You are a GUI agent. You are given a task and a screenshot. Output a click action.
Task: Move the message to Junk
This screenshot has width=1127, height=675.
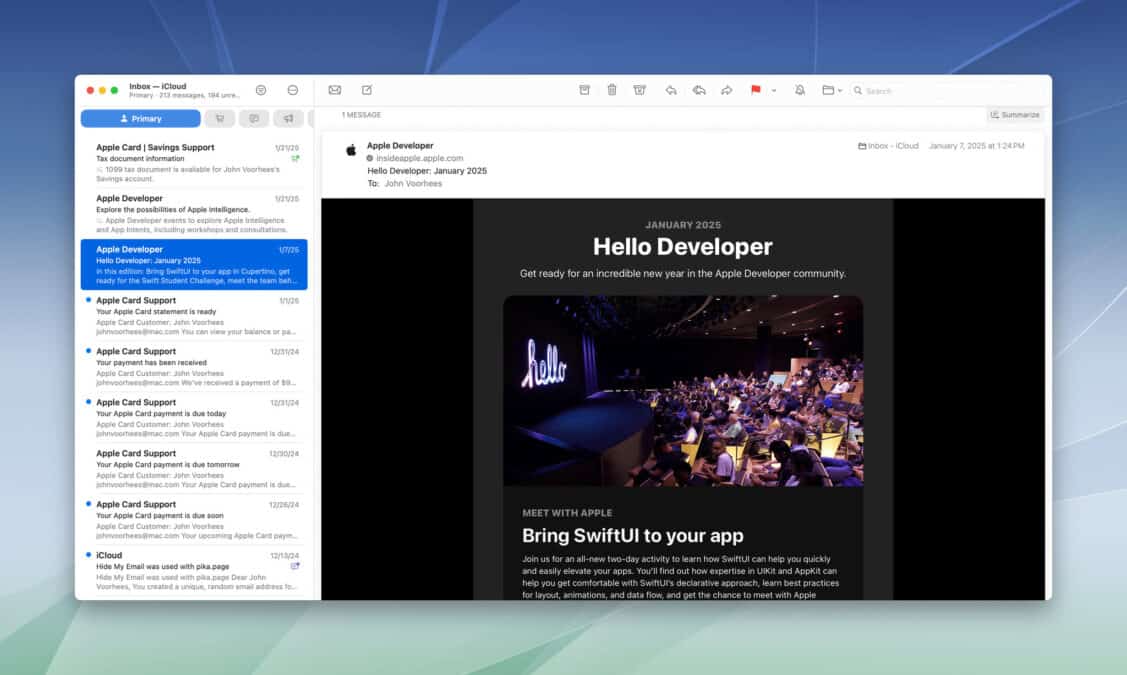[x=640, y=90]
